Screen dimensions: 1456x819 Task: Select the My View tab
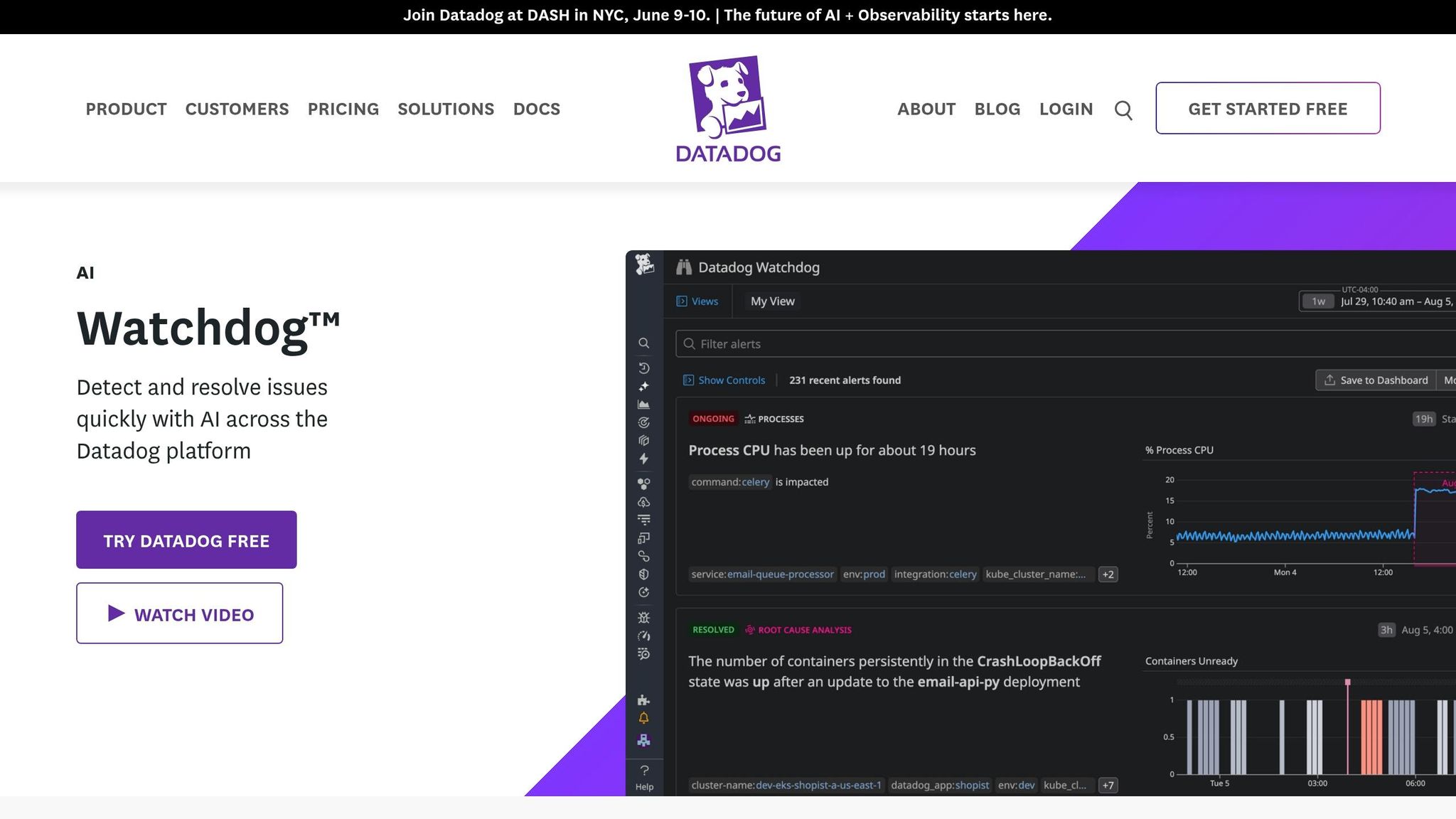(773, 301)
